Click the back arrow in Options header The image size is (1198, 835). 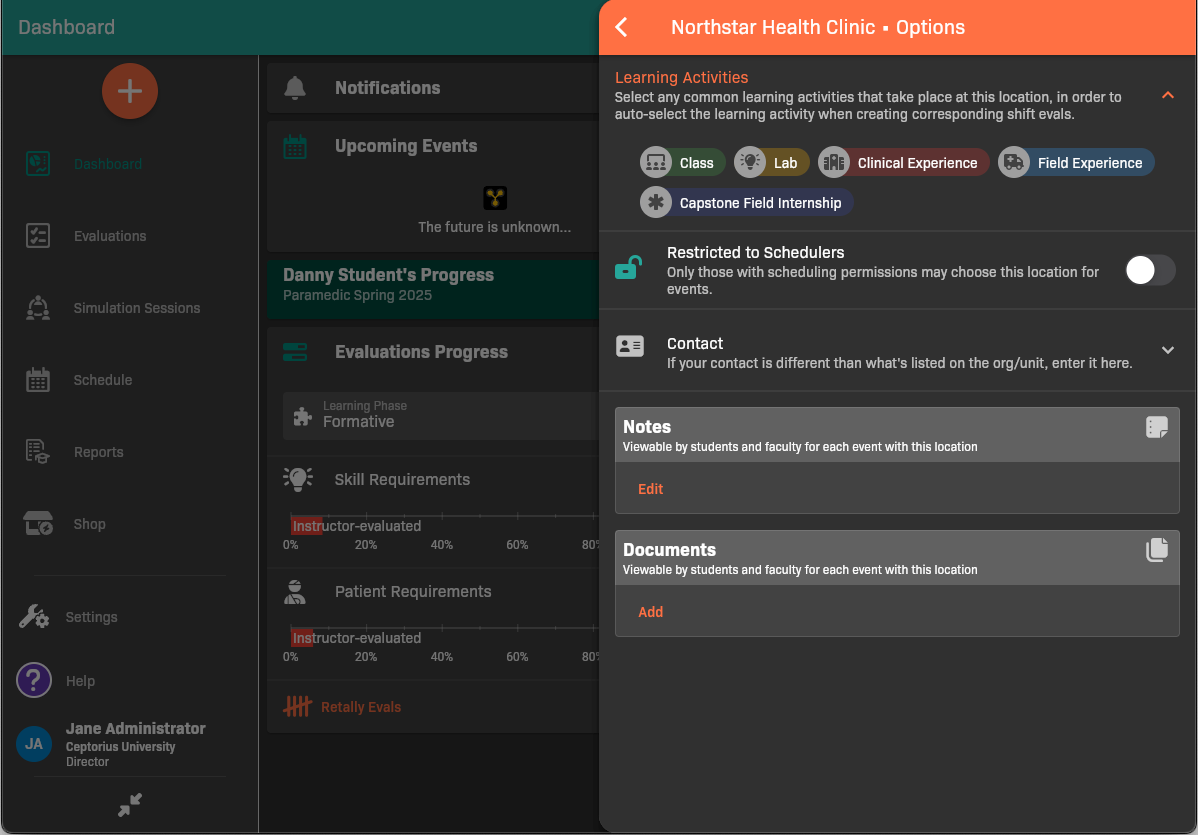622,27
